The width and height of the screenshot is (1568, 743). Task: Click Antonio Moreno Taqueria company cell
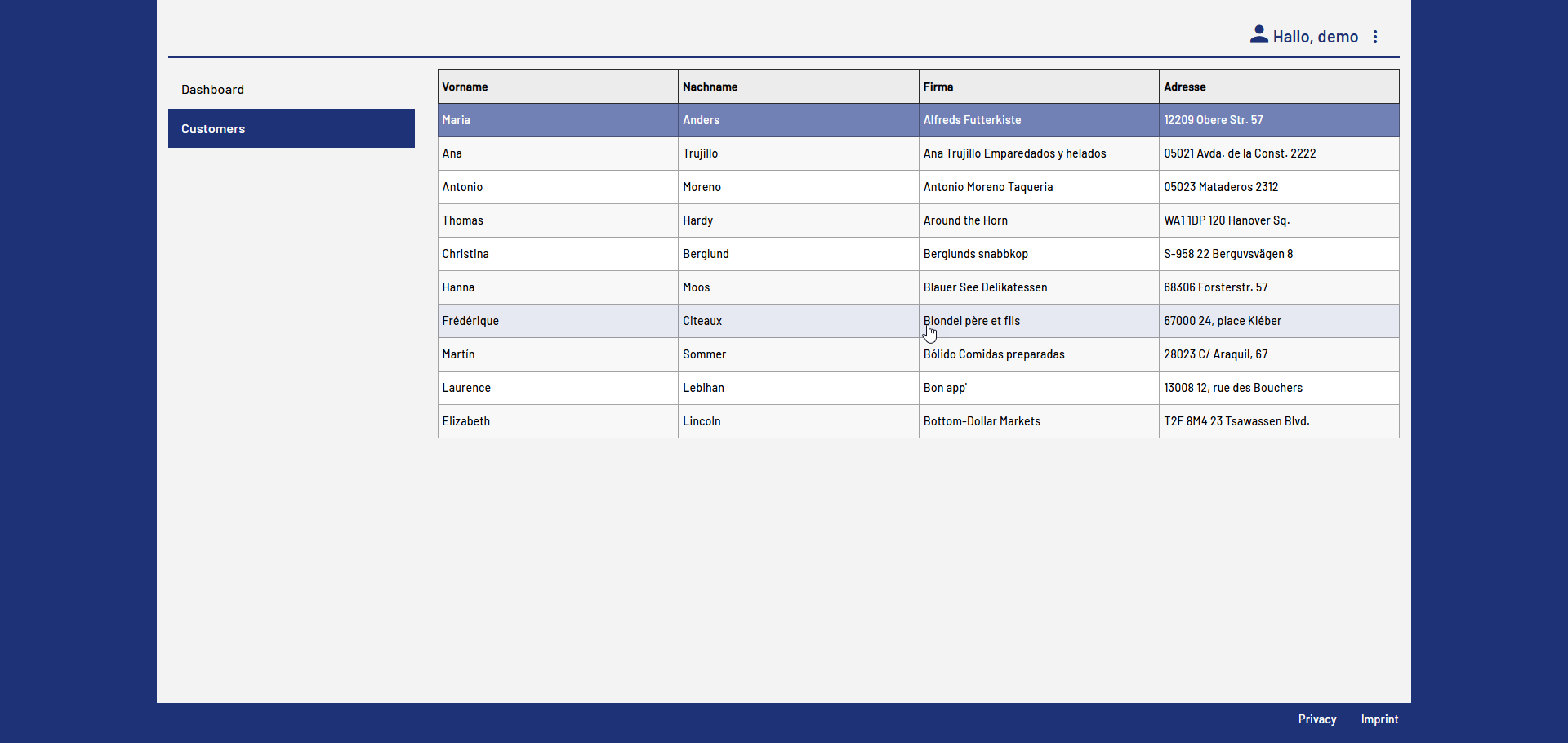(x=987, y=187)
